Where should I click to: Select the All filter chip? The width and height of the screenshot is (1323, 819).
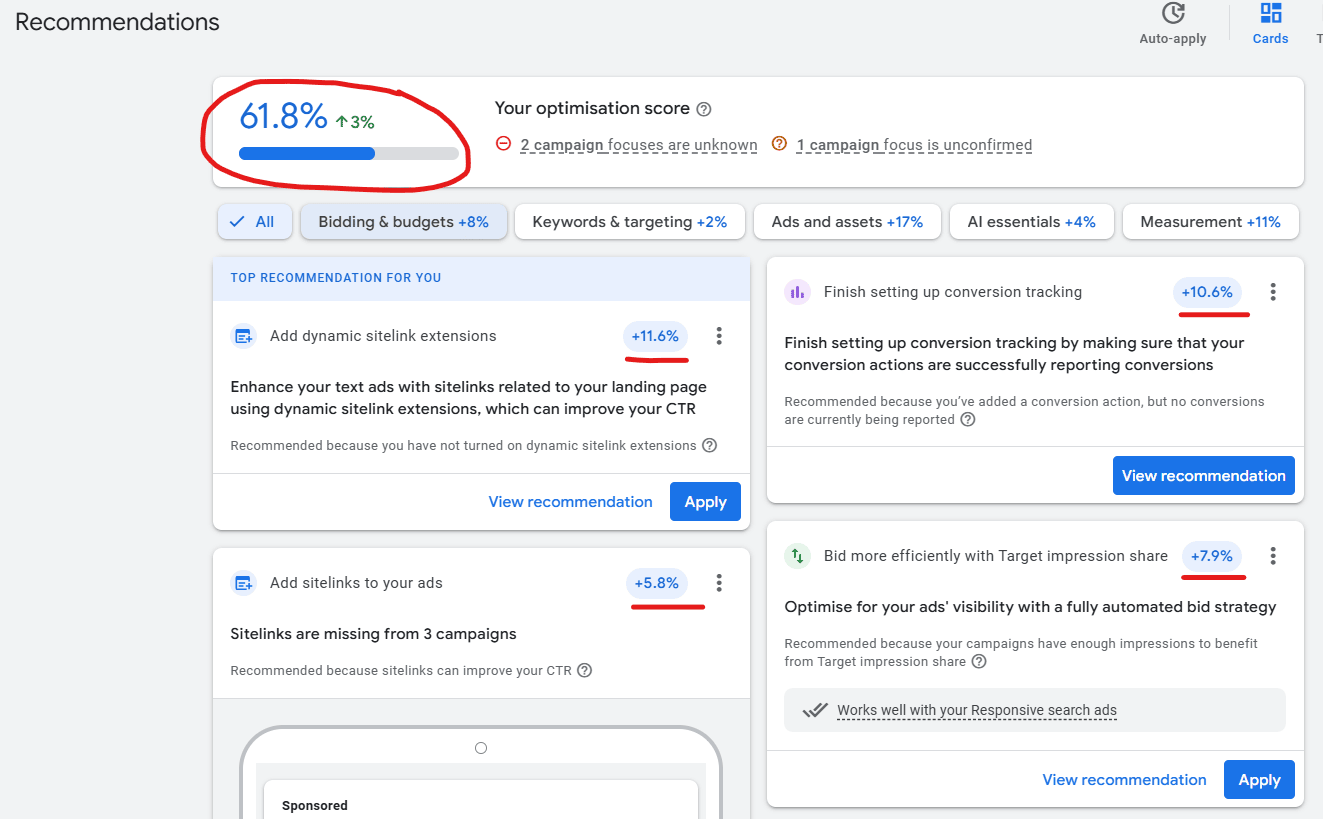point(255,222)
